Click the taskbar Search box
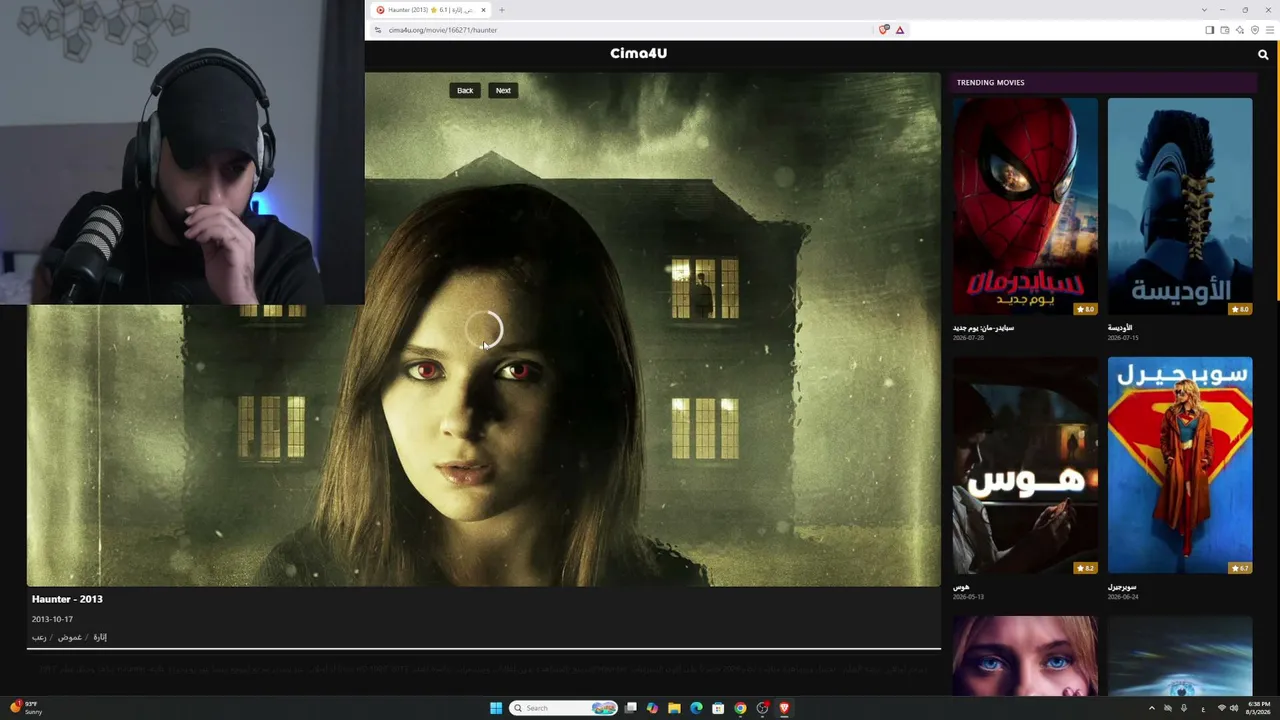Image resolution: width=1280 pixels, height=720 pixels. pos(563,708)
